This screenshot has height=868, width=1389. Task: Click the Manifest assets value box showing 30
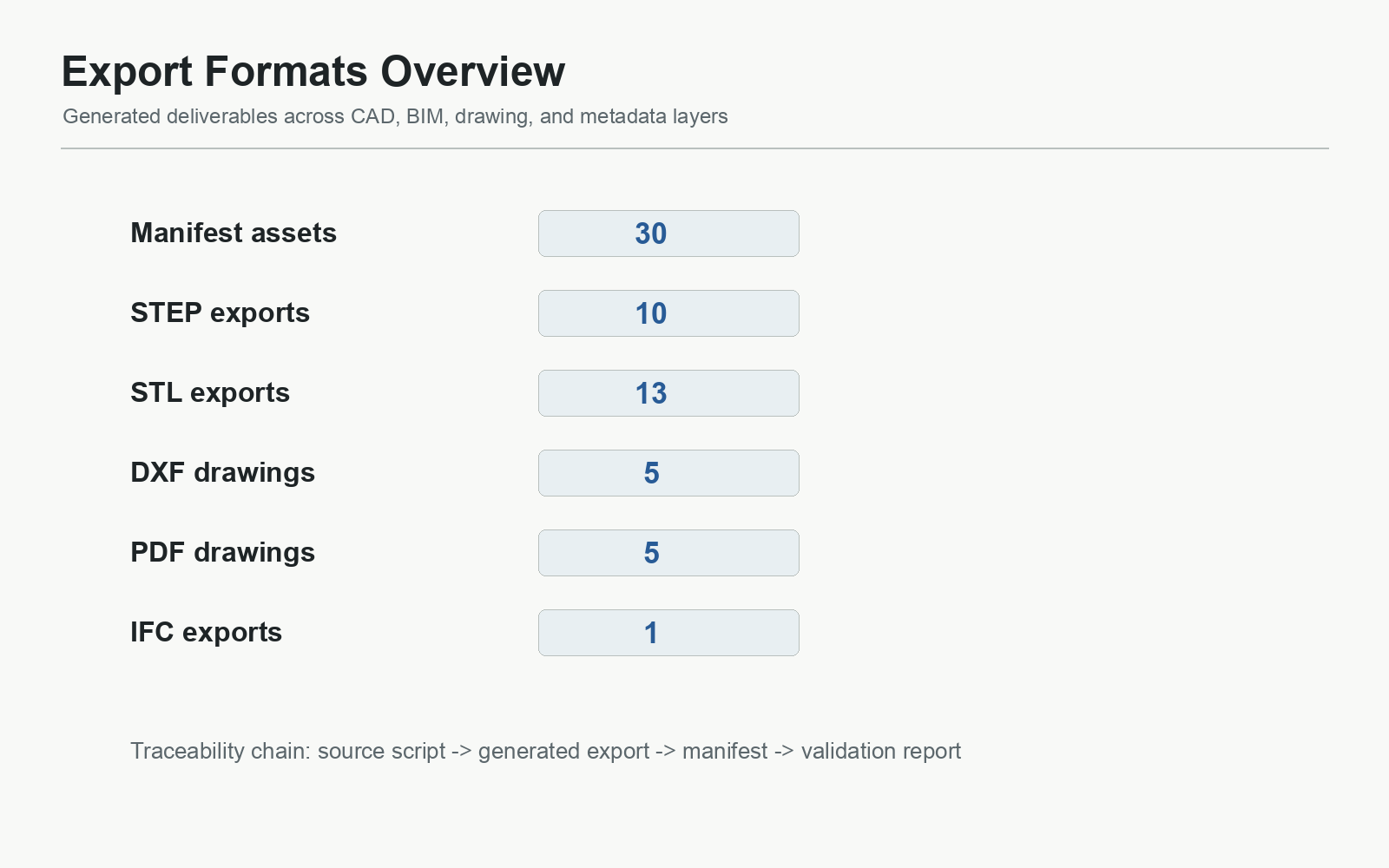click(x=668, y=233)
